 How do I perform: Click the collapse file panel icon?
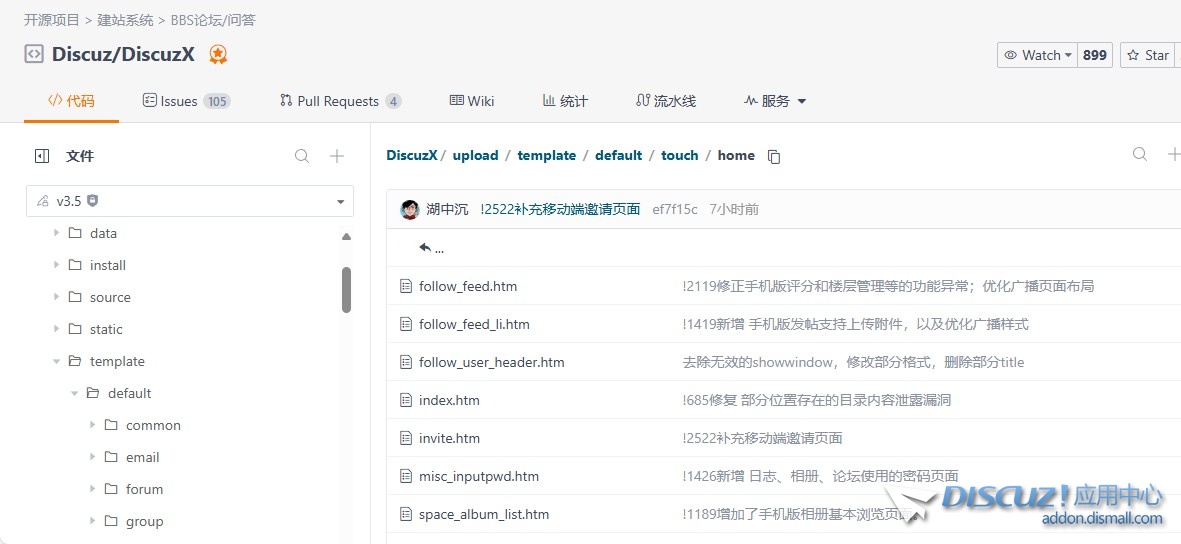pyautogui.click(x=42, y=156)
